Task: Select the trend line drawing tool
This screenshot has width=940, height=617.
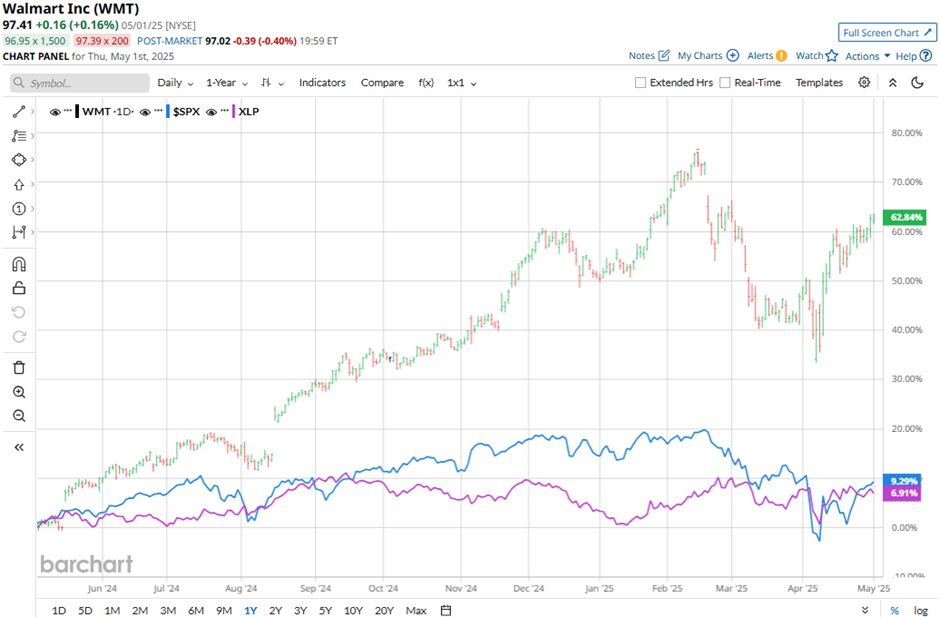Action: tap(19, 112)
